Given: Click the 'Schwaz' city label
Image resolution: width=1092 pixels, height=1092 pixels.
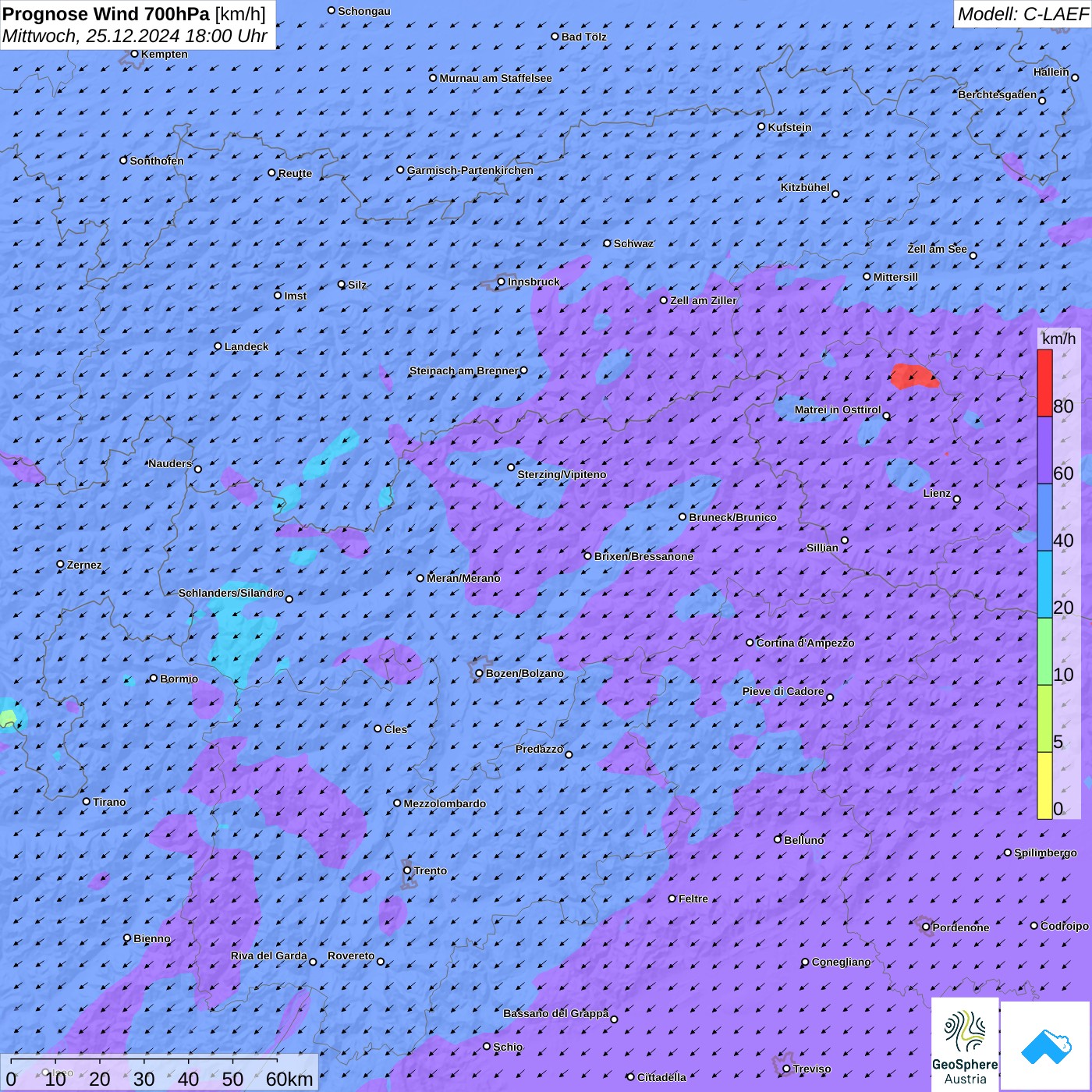Looking at the screenshot, I should coord(634,243).
